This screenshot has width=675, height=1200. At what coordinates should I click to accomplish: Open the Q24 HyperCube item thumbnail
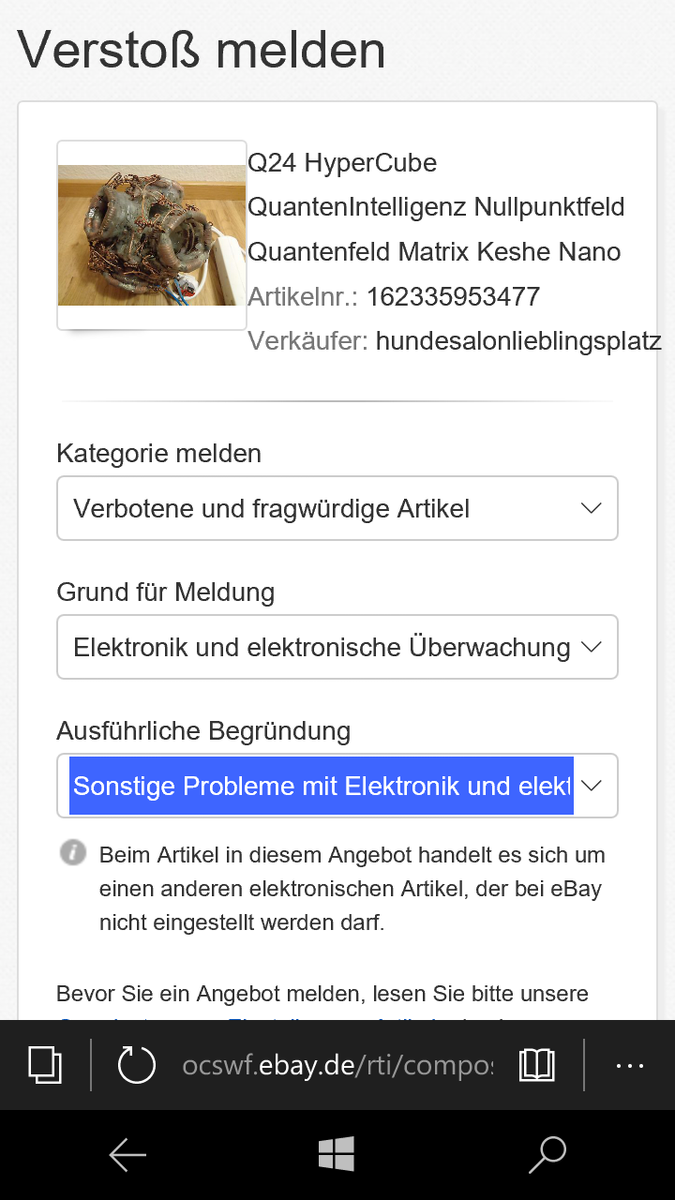pos(152,235)
